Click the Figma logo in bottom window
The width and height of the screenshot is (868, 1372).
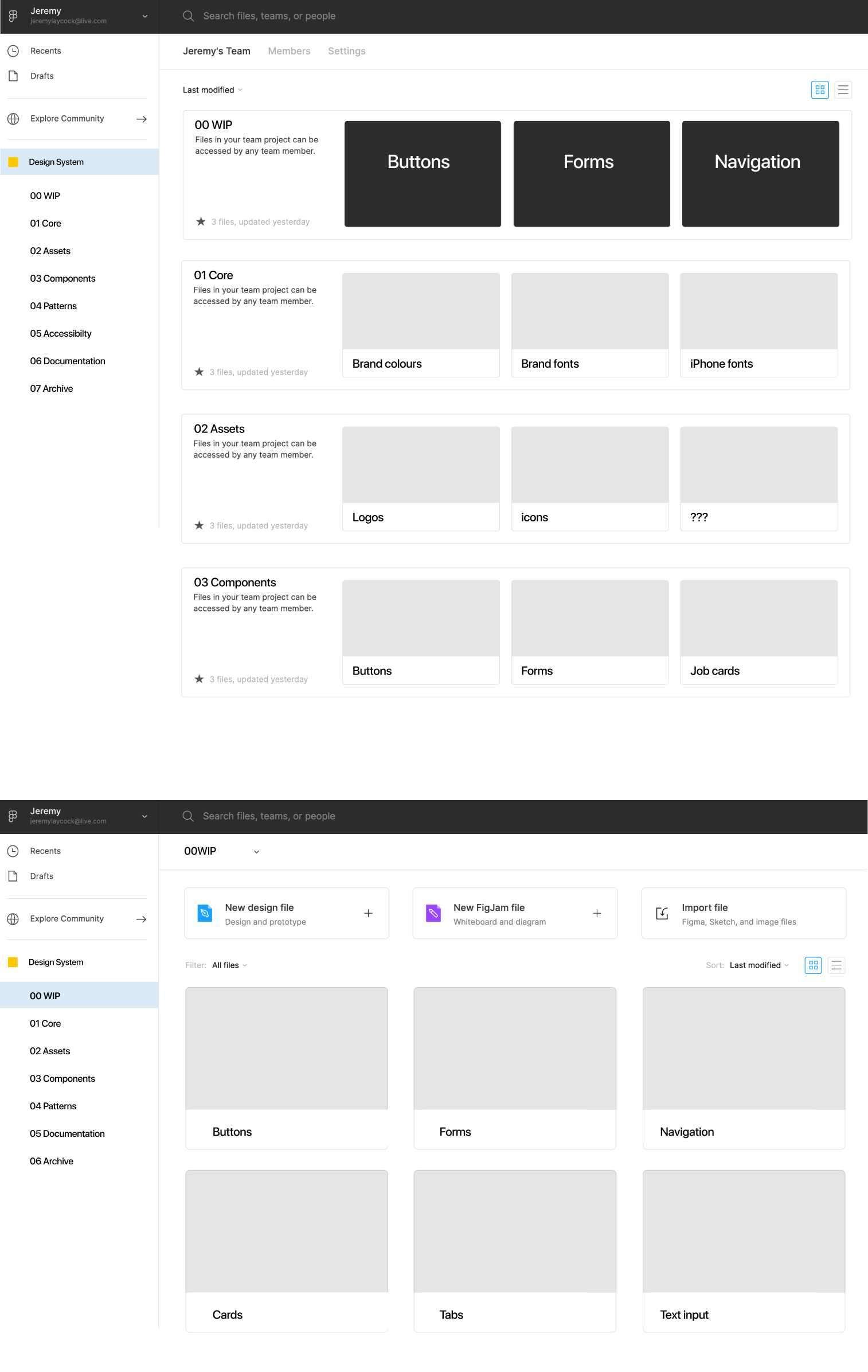click(x=13, y=816)
